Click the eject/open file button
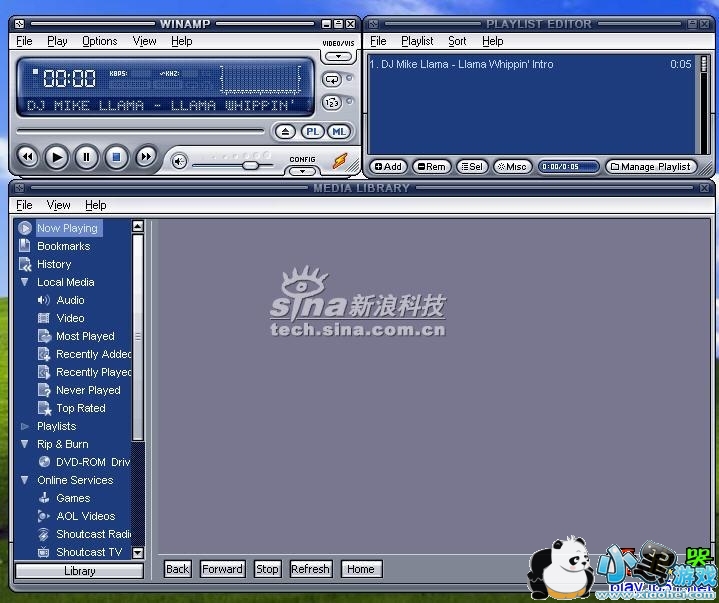This screenshot has height=603, width=719. 285,132
